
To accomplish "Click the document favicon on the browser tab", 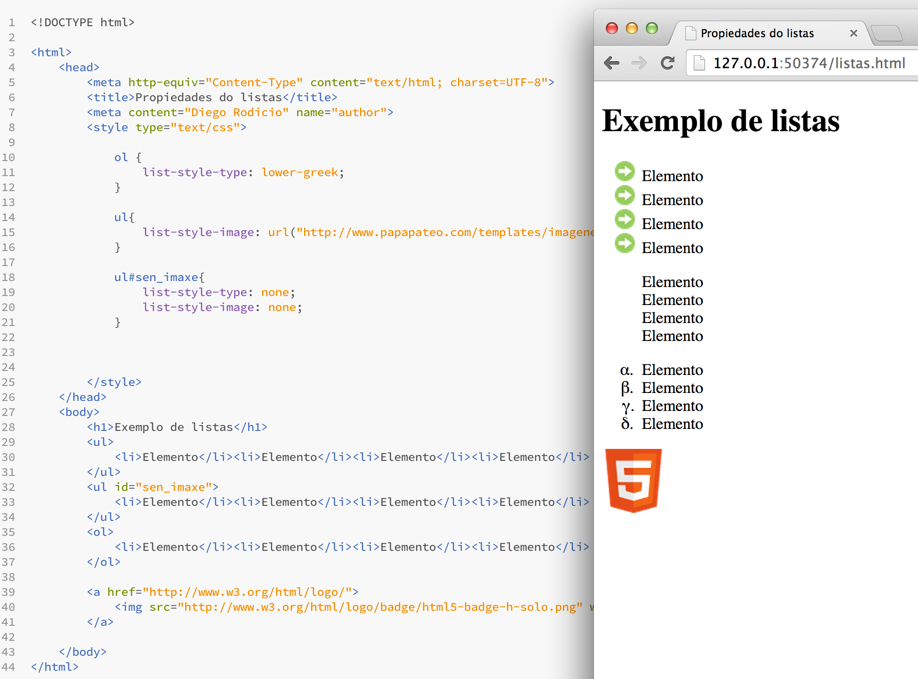I will pyautogui.click(x=691, y=33).
